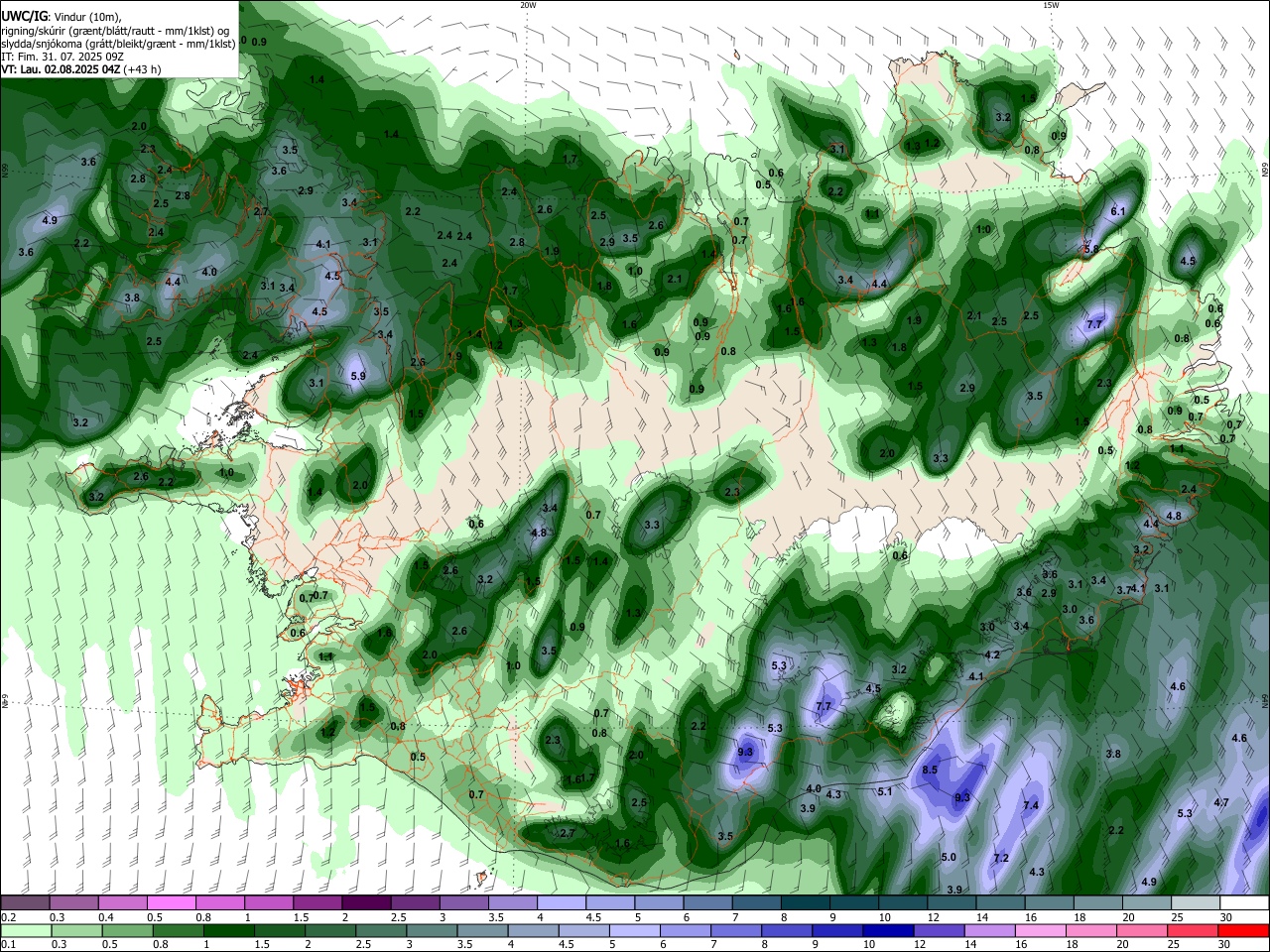Pick the deep navy blue swatch labeled 10
1270x952 pixels.
(889, 930)
